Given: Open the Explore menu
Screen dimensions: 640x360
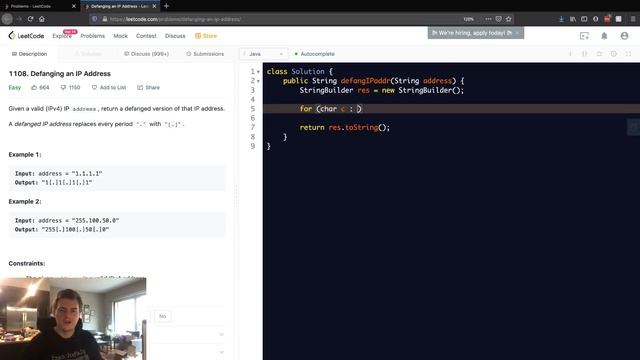Looking at the screenshot, I should pos(62,36).
